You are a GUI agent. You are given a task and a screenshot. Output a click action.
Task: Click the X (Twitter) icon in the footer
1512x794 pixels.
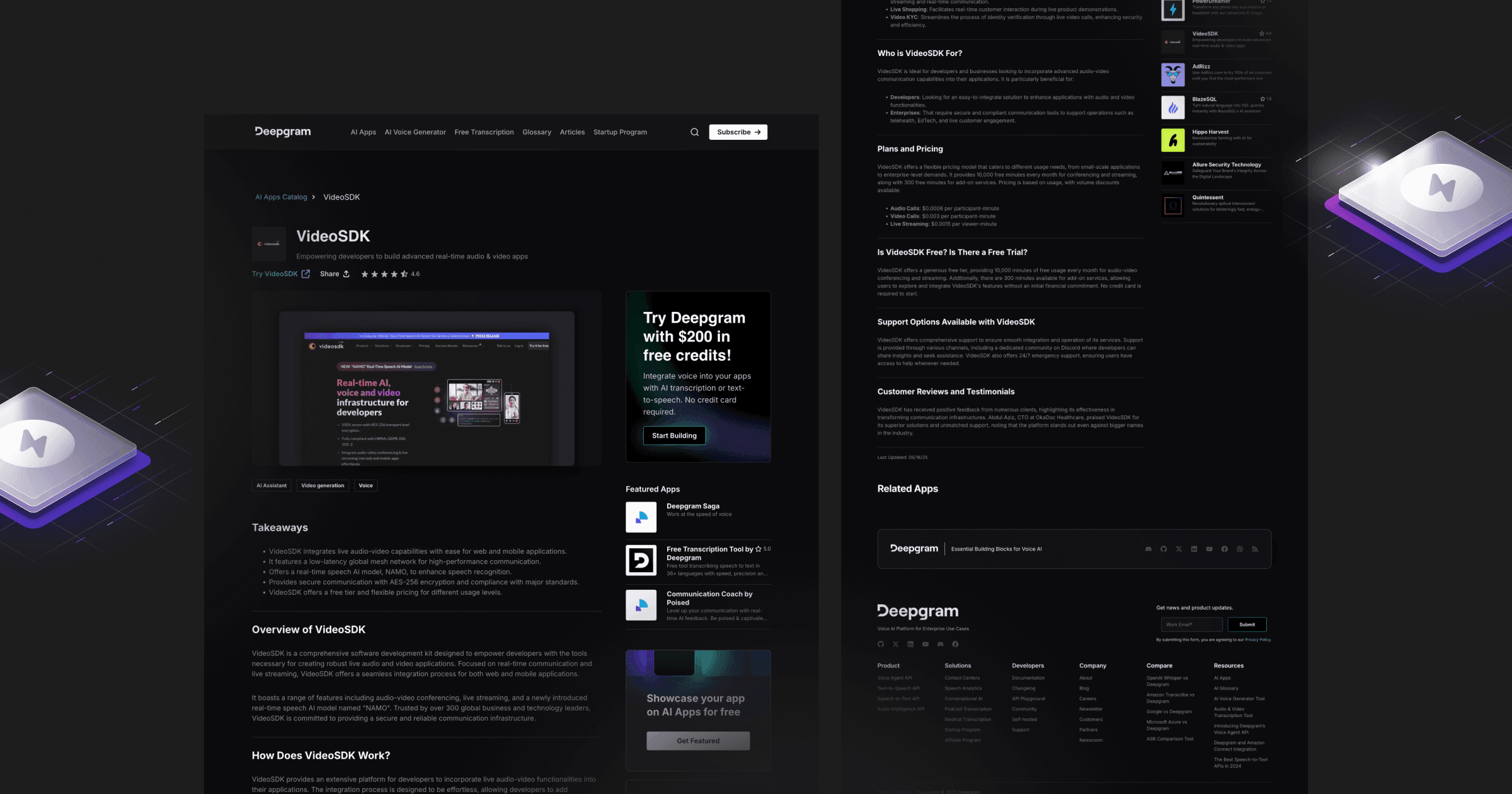[895, 644]
